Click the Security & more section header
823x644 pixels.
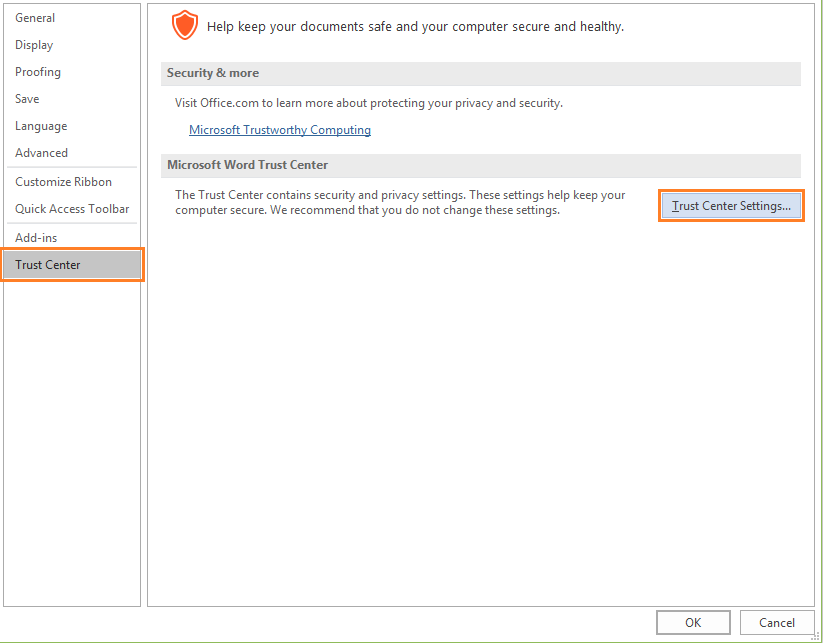coord(481,73)
